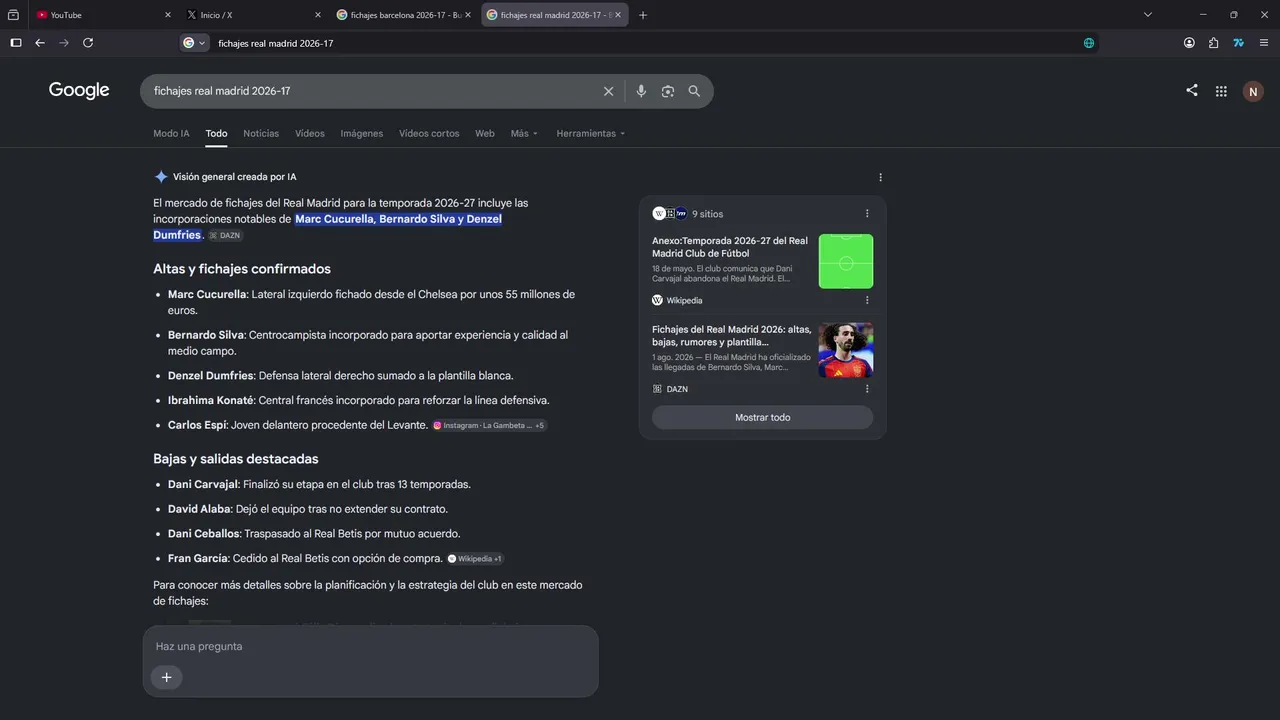1280x720 pixels.
Task: Open AI overview more options menu
Action: click(x=880, y=177)
